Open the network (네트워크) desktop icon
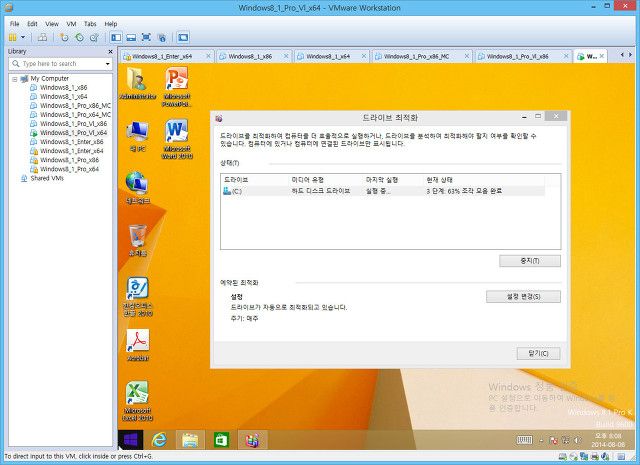 (x=138, y=188)
